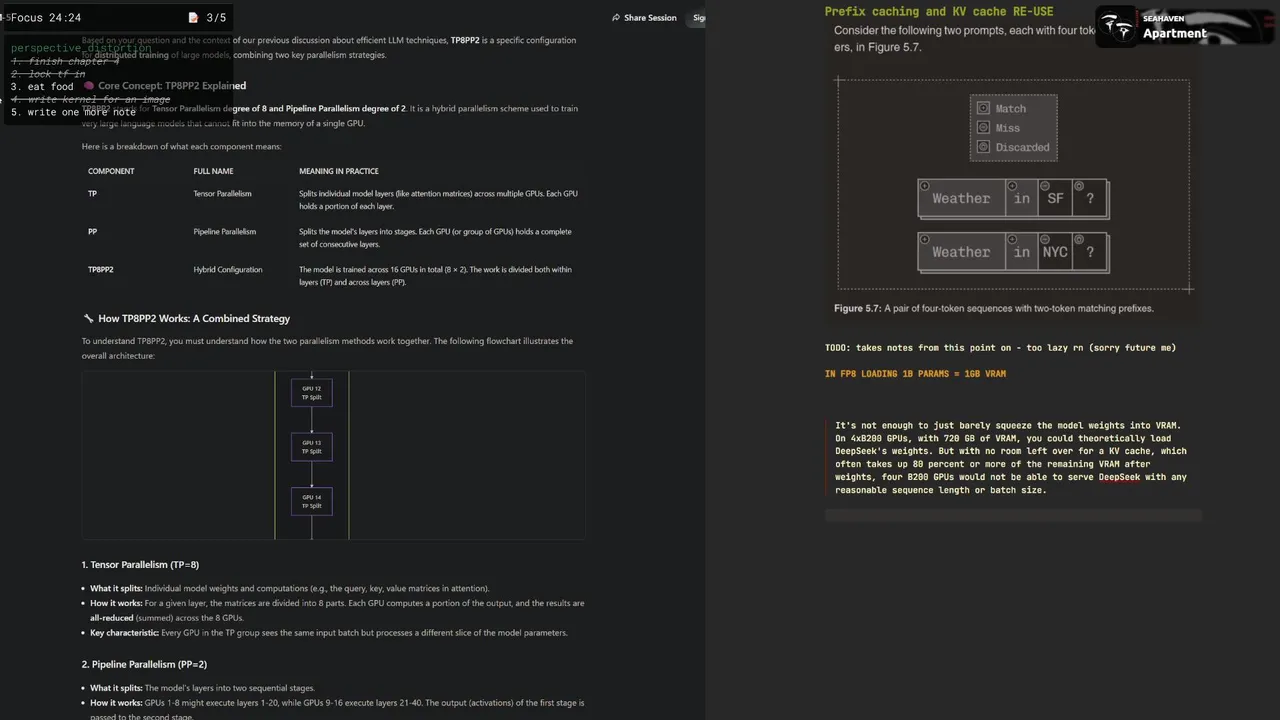Image resolution: width=1280 pixels, height=720 pixels.
Task: Click the 'Pipeline Parallelism' full name cell
Action: [x=225, y=231]
